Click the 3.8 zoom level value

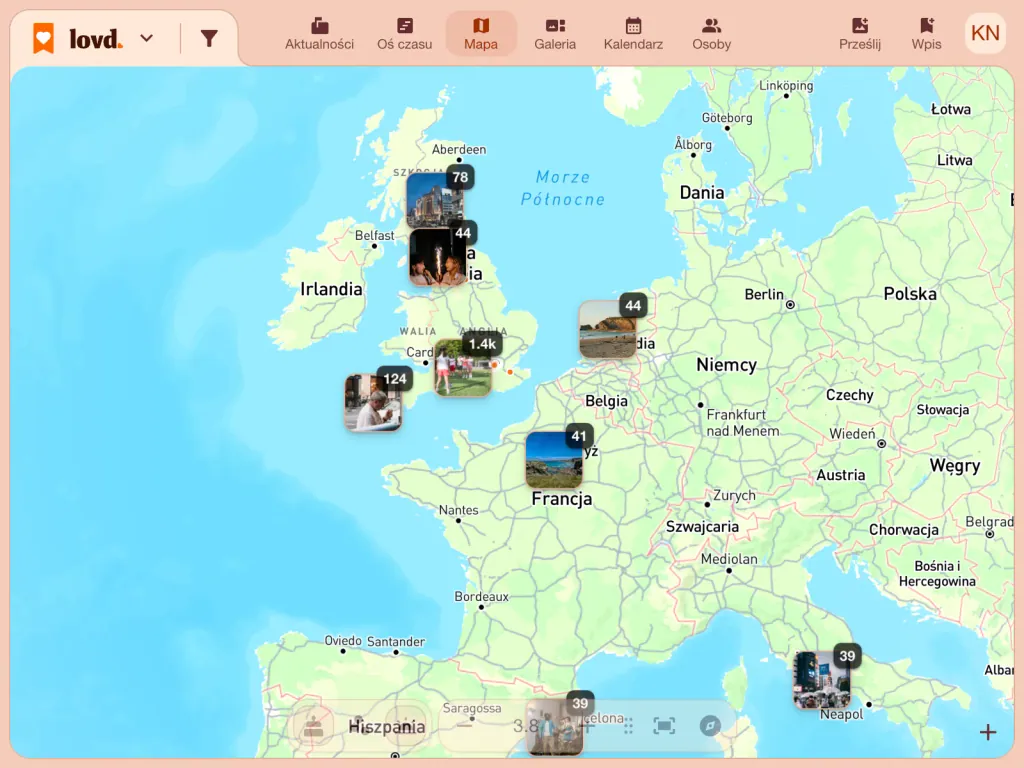point(526,726)
